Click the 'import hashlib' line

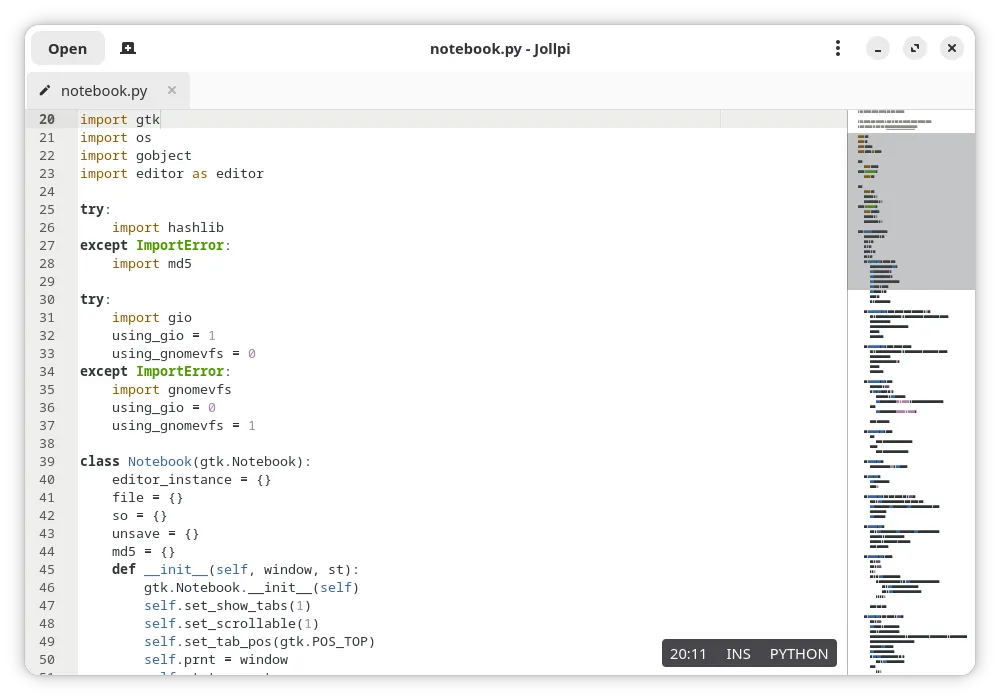pyautogui.click(x=168, y=228)
